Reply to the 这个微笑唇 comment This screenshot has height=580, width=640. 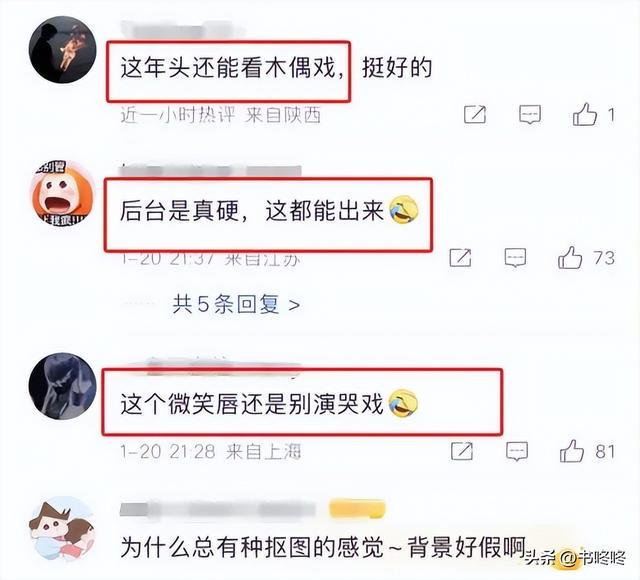coord(517,451)
